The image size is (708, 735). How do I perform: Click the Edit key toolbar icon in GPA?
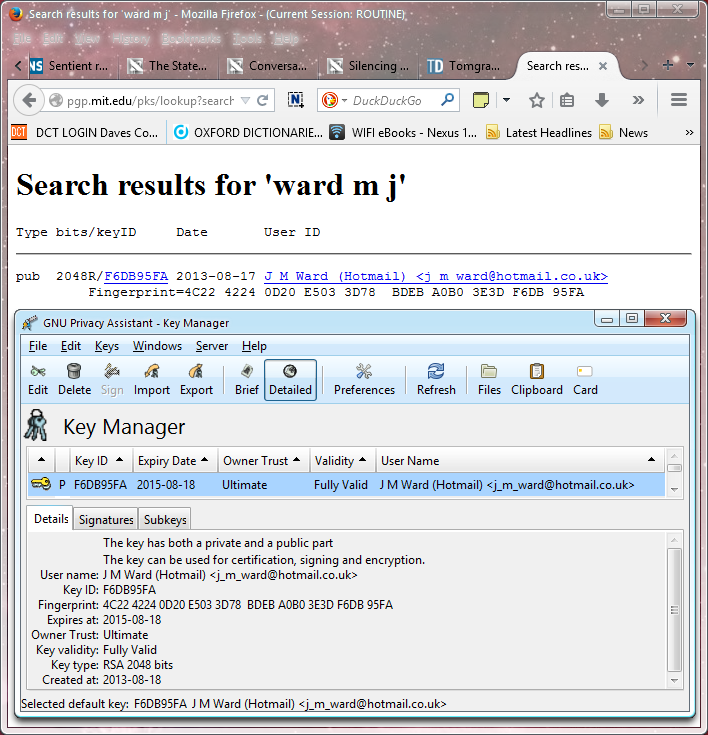click(x=38, y=380)
